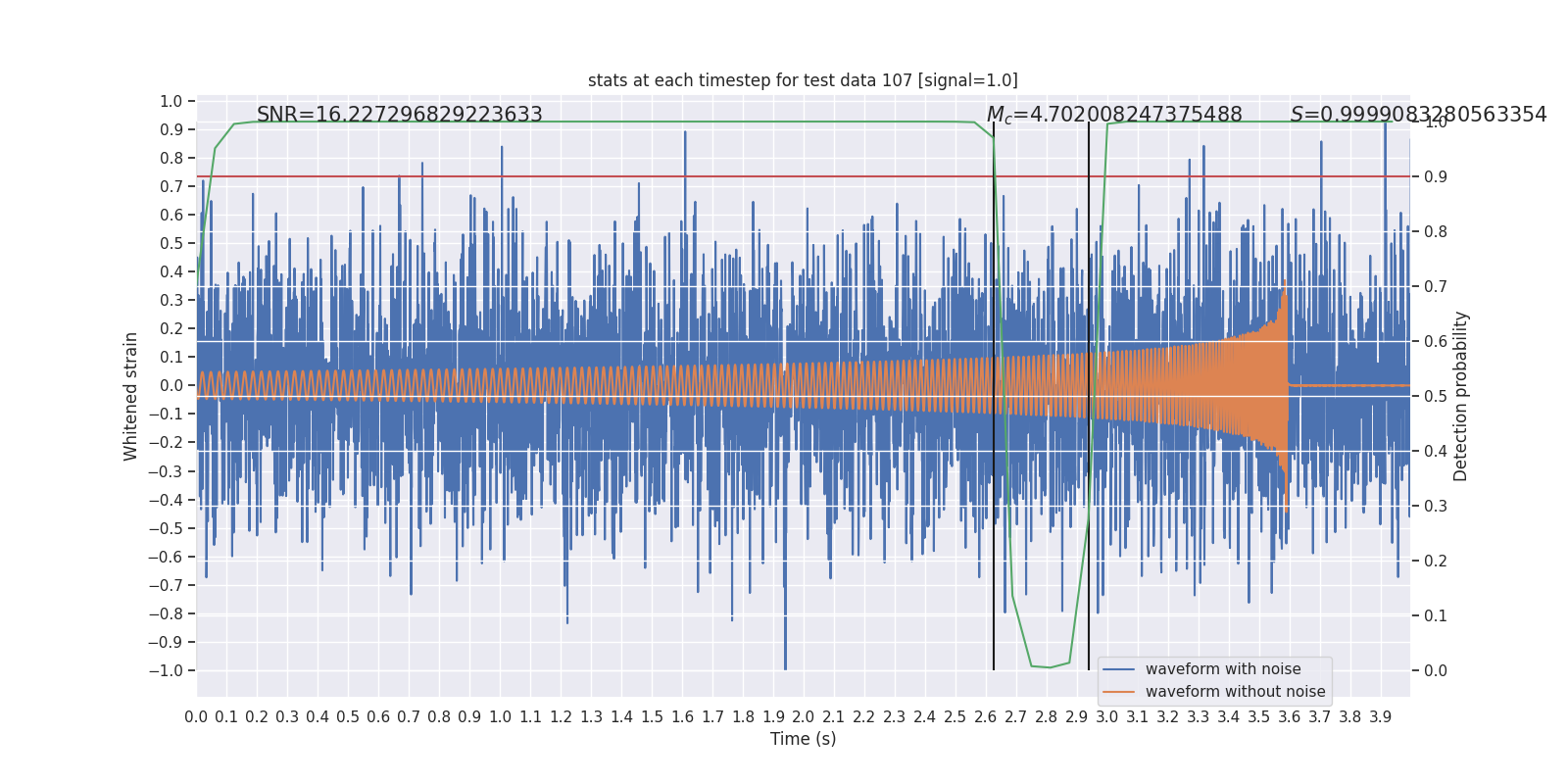This screenshot has height=784, width=1568.
Task: Click the −0.9 Whitened strain tick label
Action: pyautogui.click(x=166, y=643)
